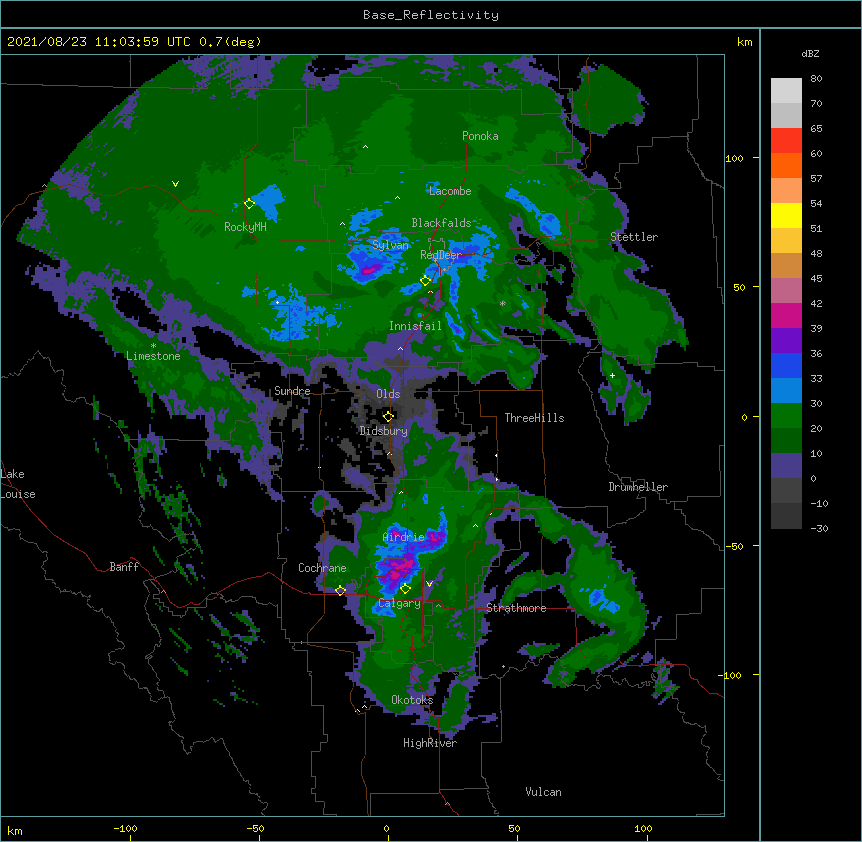Click the Banff label
Screen dimensions: 862x842
pyautogui.click(x=124, y=567)
